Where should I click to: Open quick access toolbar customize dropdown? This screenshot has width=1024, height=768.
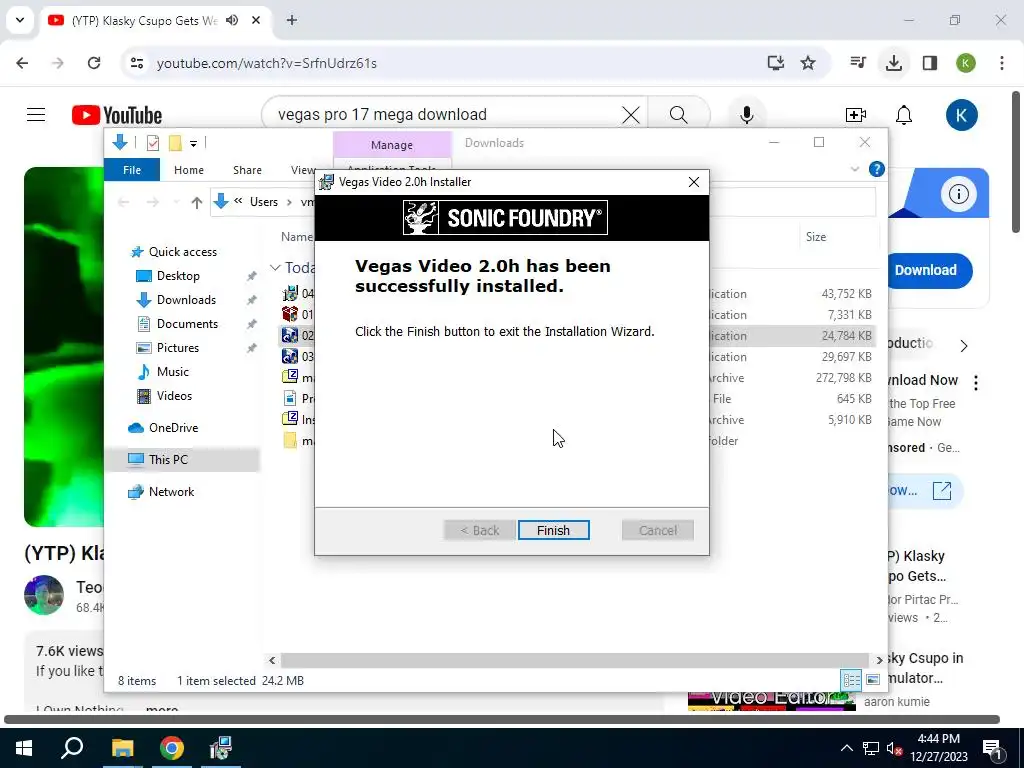click(x=193, y=143)
